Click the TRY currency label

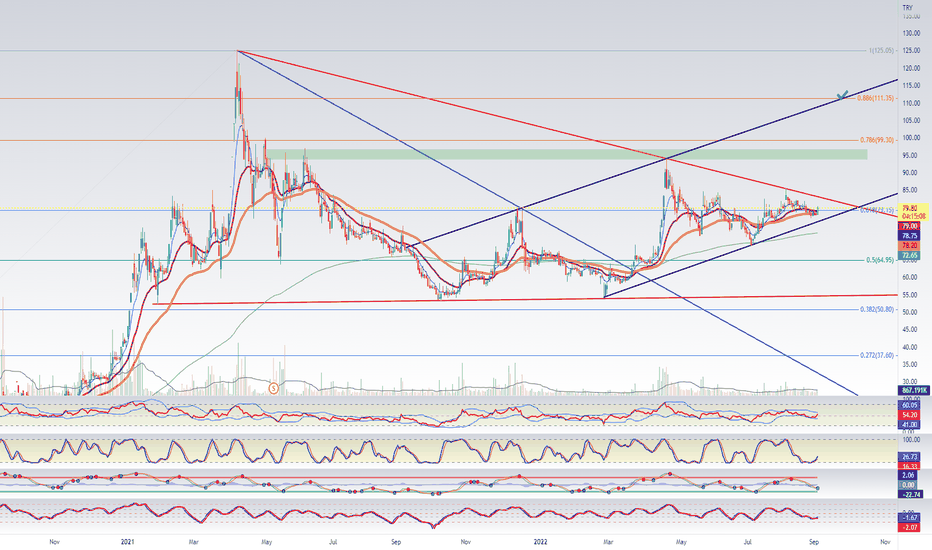(x=908, y=8)
